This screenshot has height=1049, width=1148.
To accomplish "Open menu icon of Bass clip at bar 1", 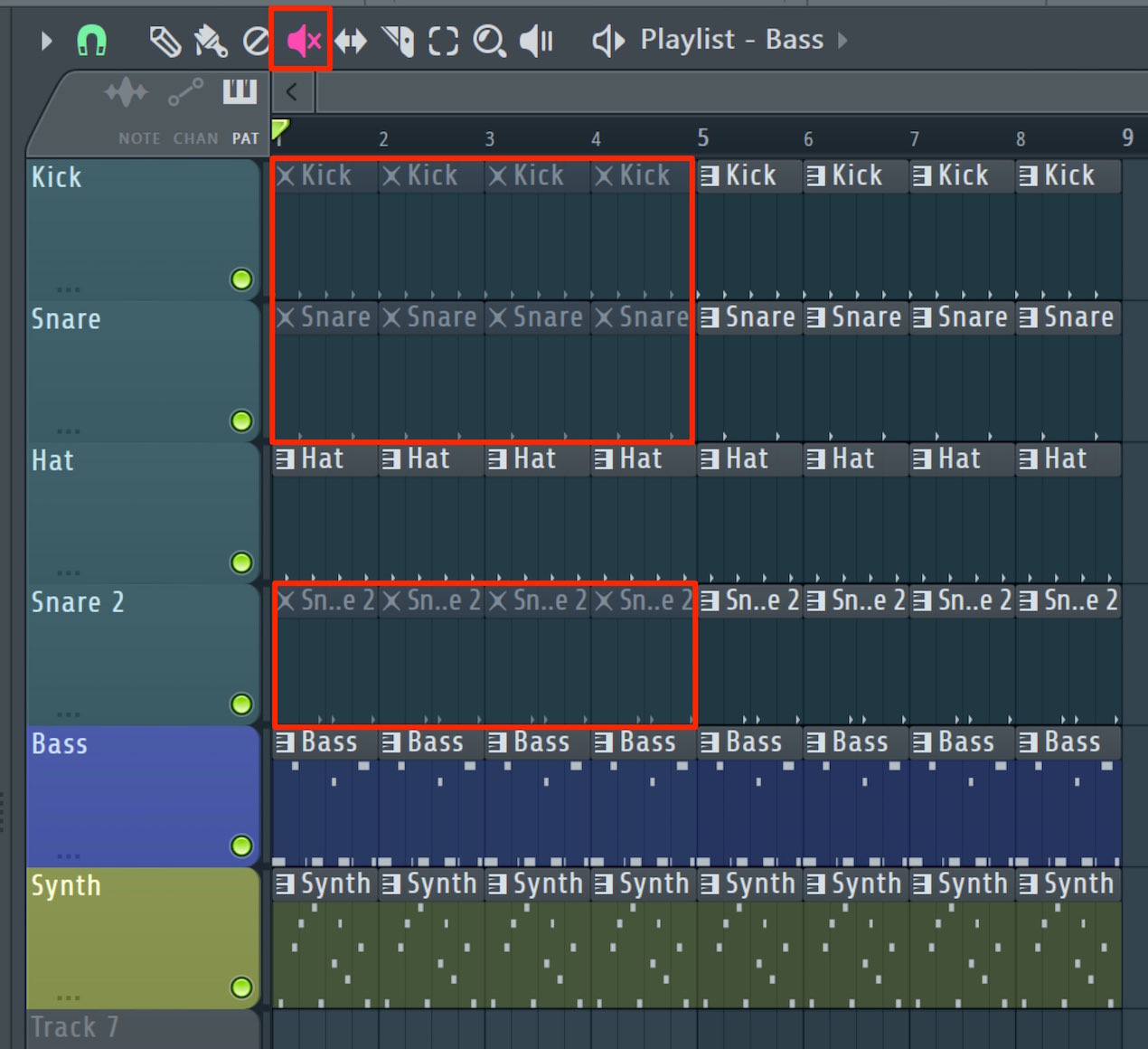I will click(x=286, y=742).
